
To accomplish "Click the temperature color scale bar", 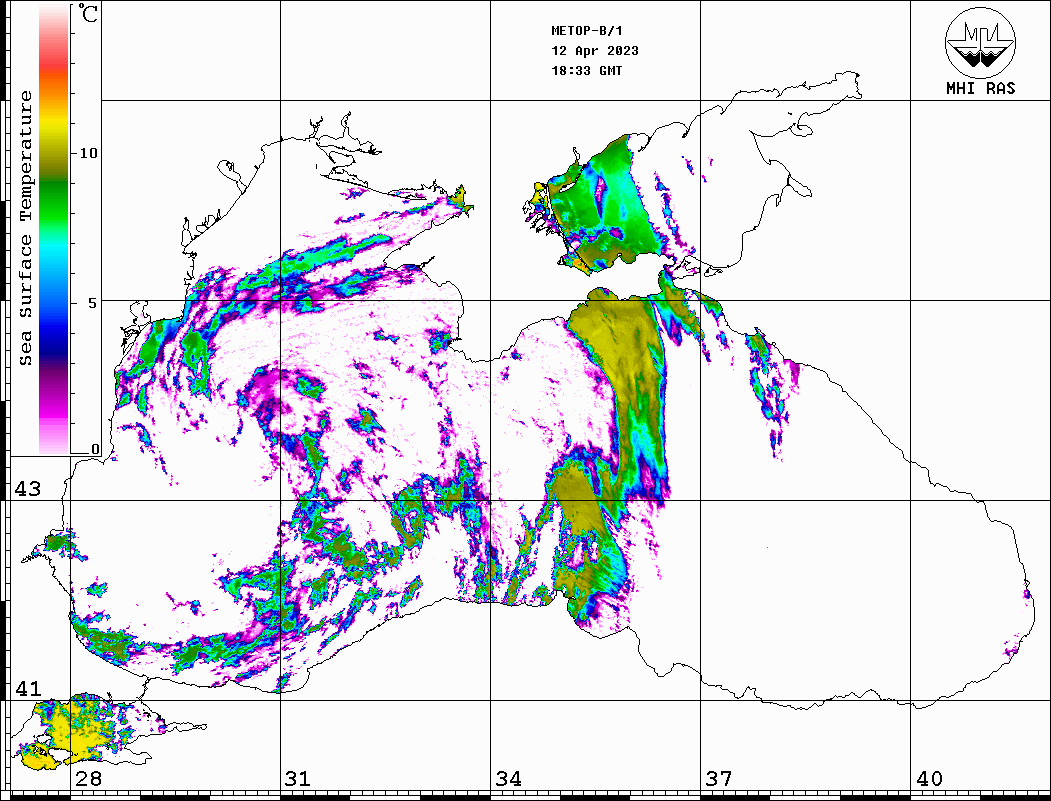I will pos(54,230).
